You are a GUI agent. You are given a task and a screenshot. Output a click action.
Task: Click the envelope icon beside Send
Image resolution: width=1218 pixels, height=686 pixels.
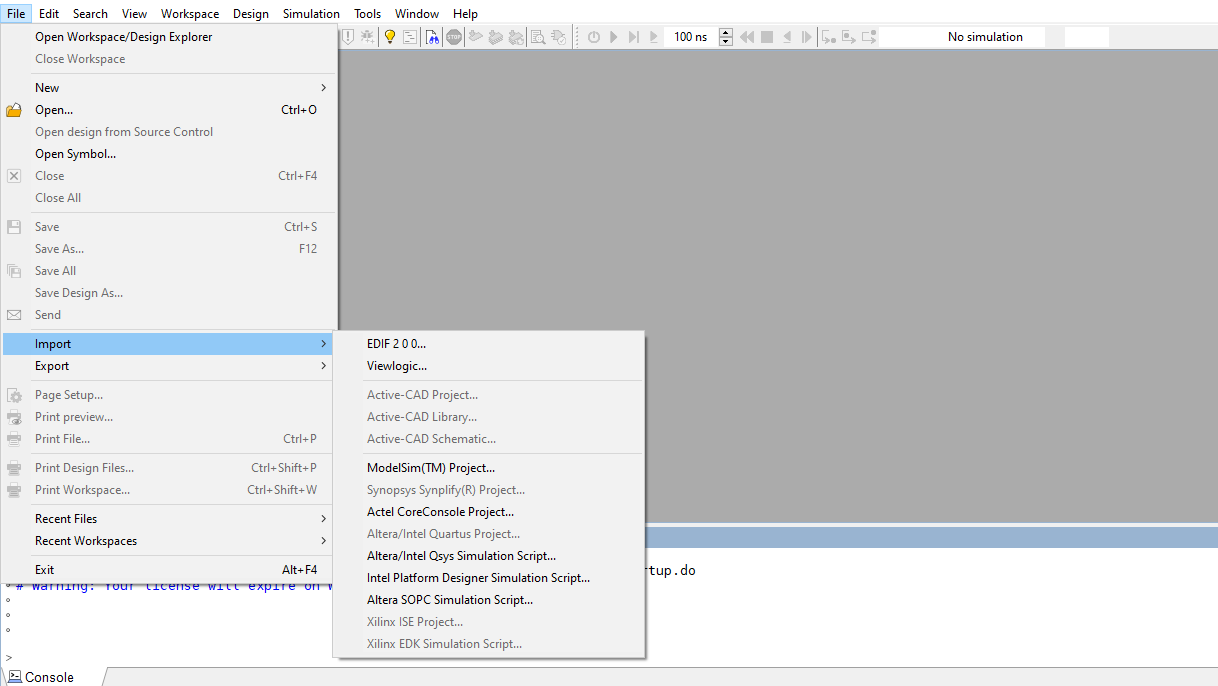click(14, 315)
